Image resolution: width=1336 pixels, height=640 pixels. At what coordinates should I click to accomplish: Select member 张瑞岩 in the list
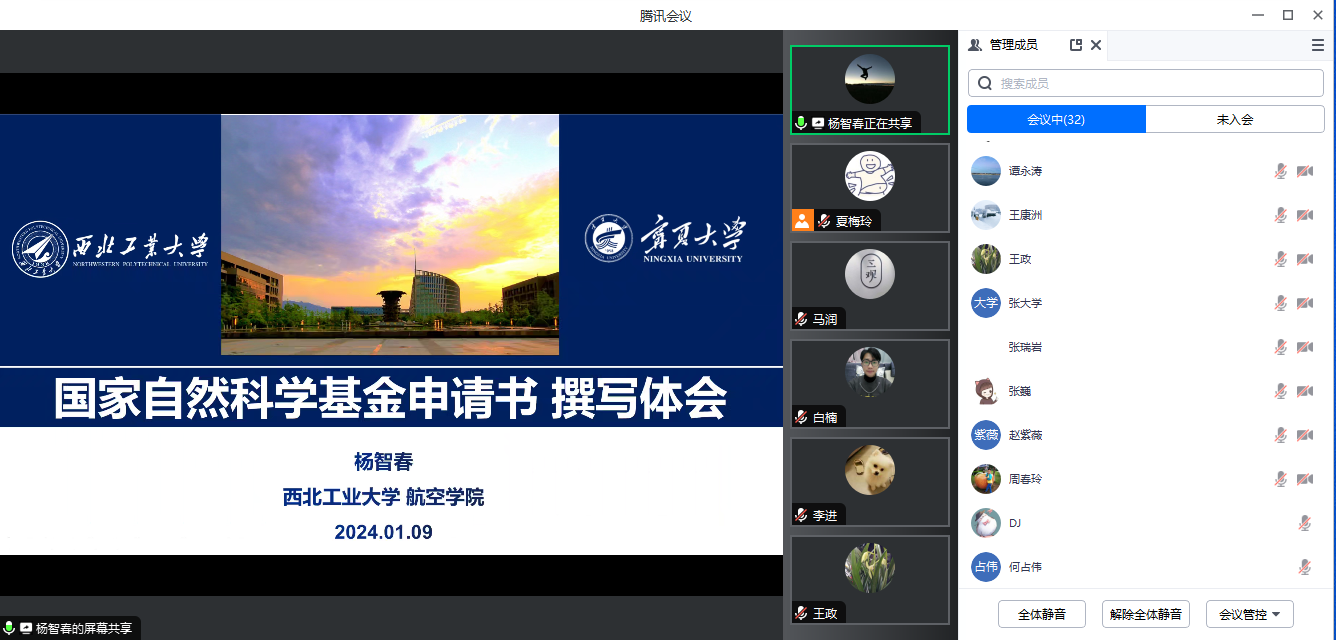1025,347
